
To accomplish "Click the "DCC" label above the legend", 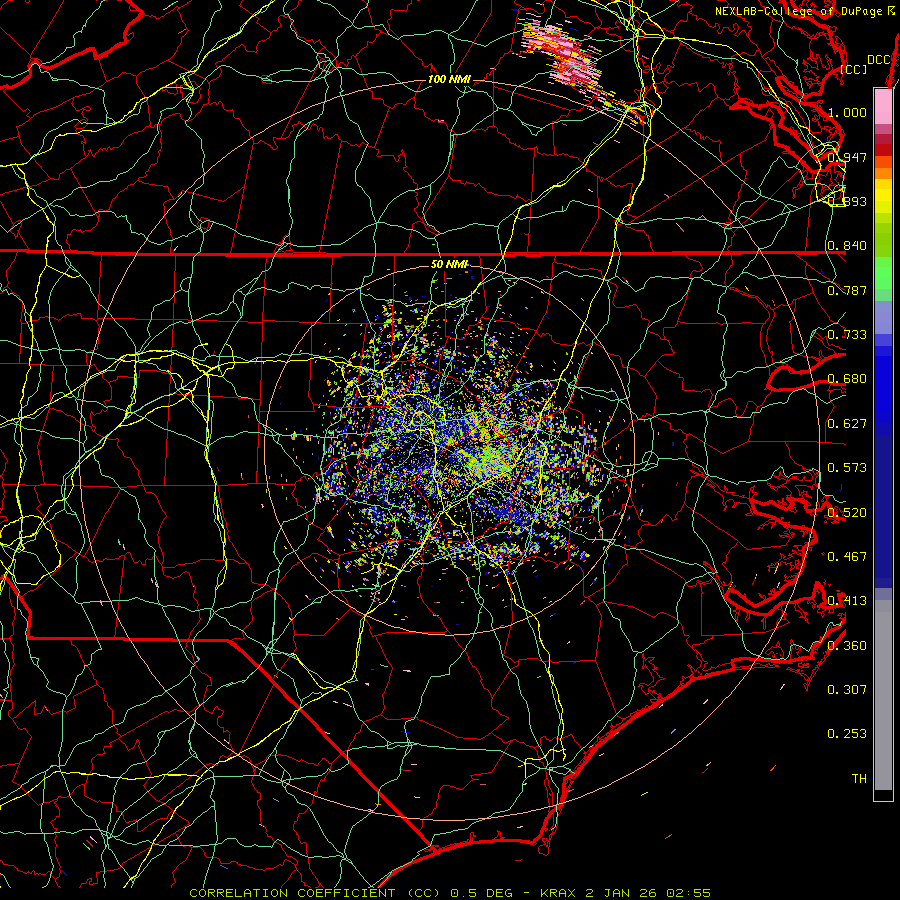I will click(879, 60).
